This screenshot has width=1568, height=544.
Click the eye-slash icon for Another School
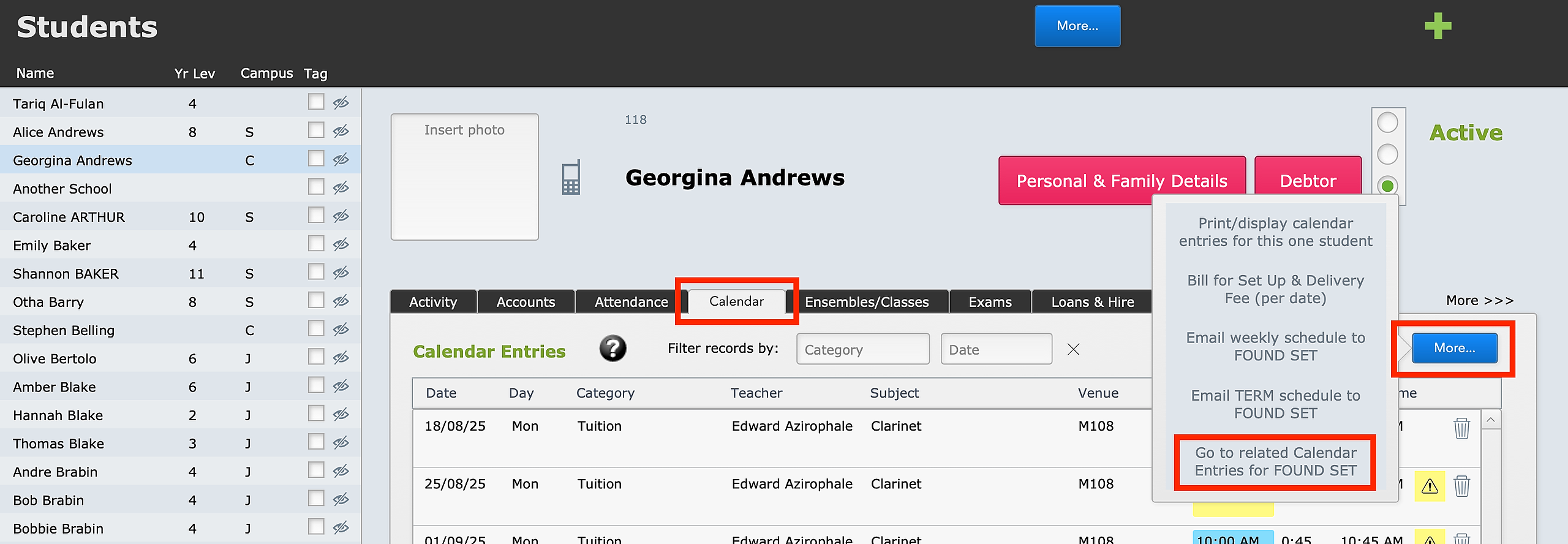tap(341, 187)
